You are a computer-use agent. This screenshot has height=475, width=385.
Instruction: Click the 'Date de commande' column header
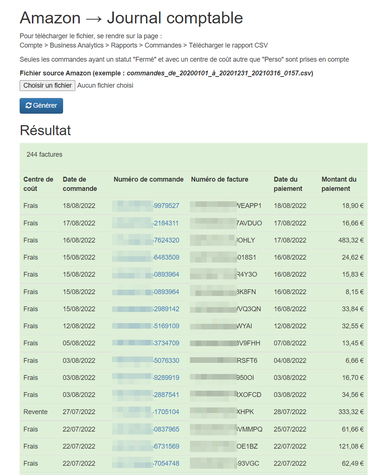point(80,184)
